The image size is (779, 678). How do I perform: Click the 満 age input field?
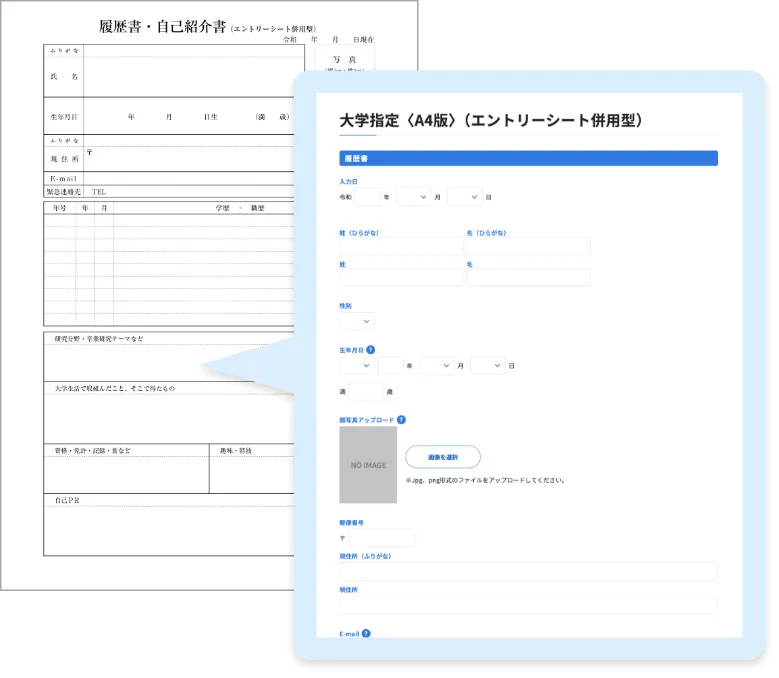pos(366,392)
